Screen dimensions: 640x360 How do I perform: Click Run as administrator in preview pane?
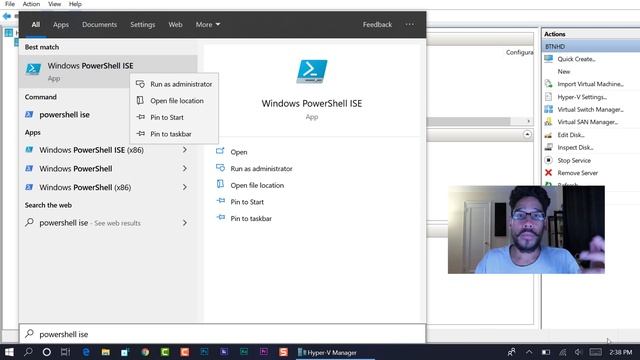(261, 169)
